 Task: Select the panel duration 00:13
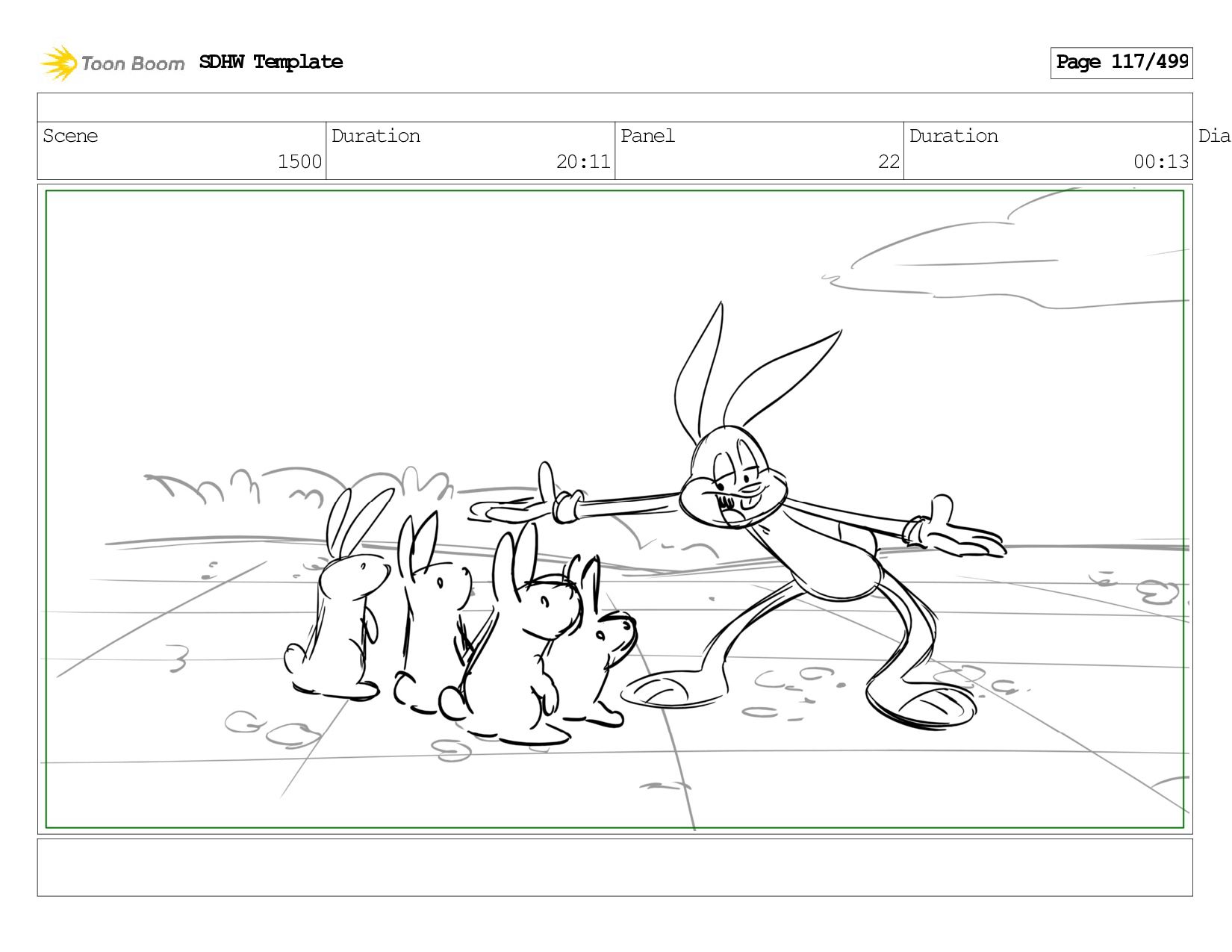(1161, 162)
